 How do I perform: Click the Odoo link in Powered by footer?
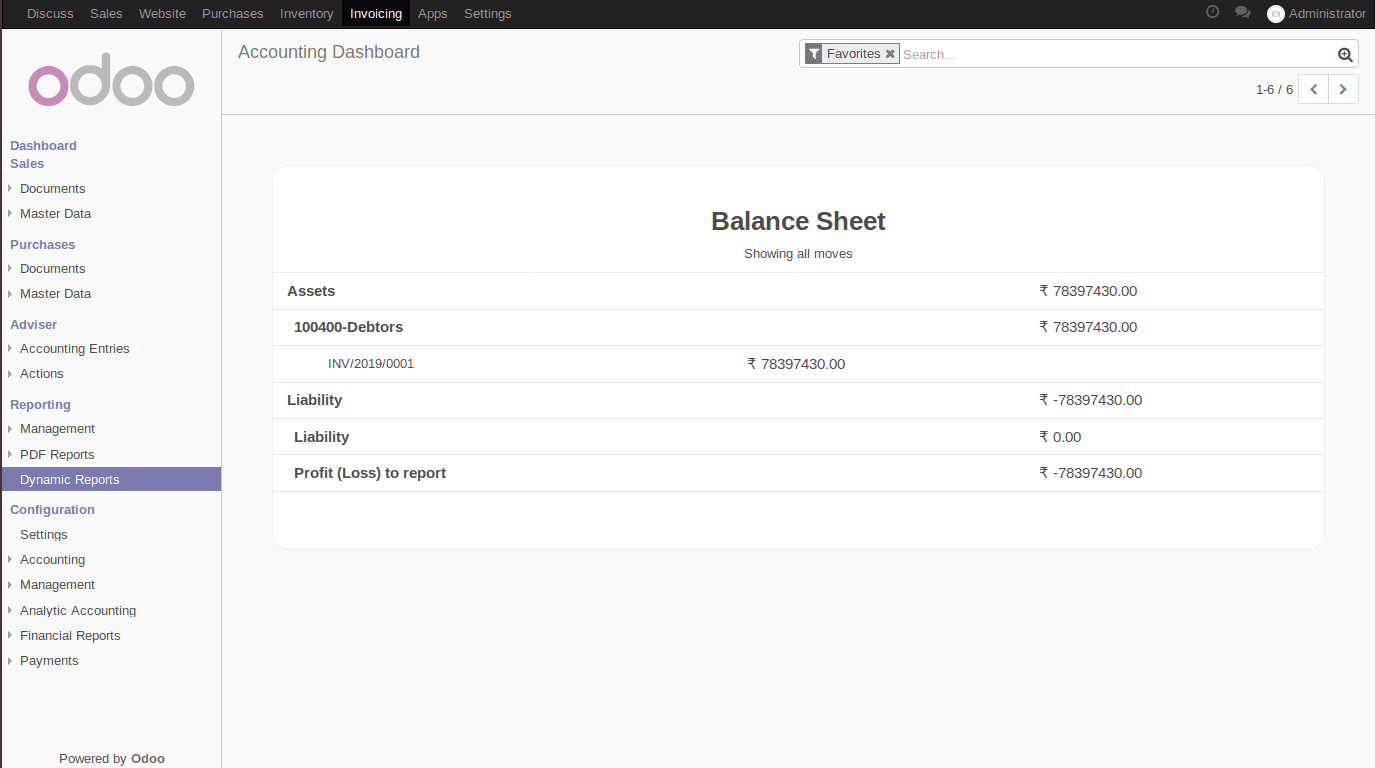coord(147,759)
